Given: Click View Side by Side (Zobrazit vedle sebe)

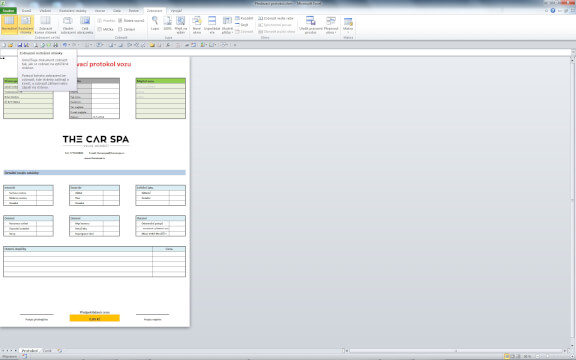Looking at the screenshot, I should [276, 18].
